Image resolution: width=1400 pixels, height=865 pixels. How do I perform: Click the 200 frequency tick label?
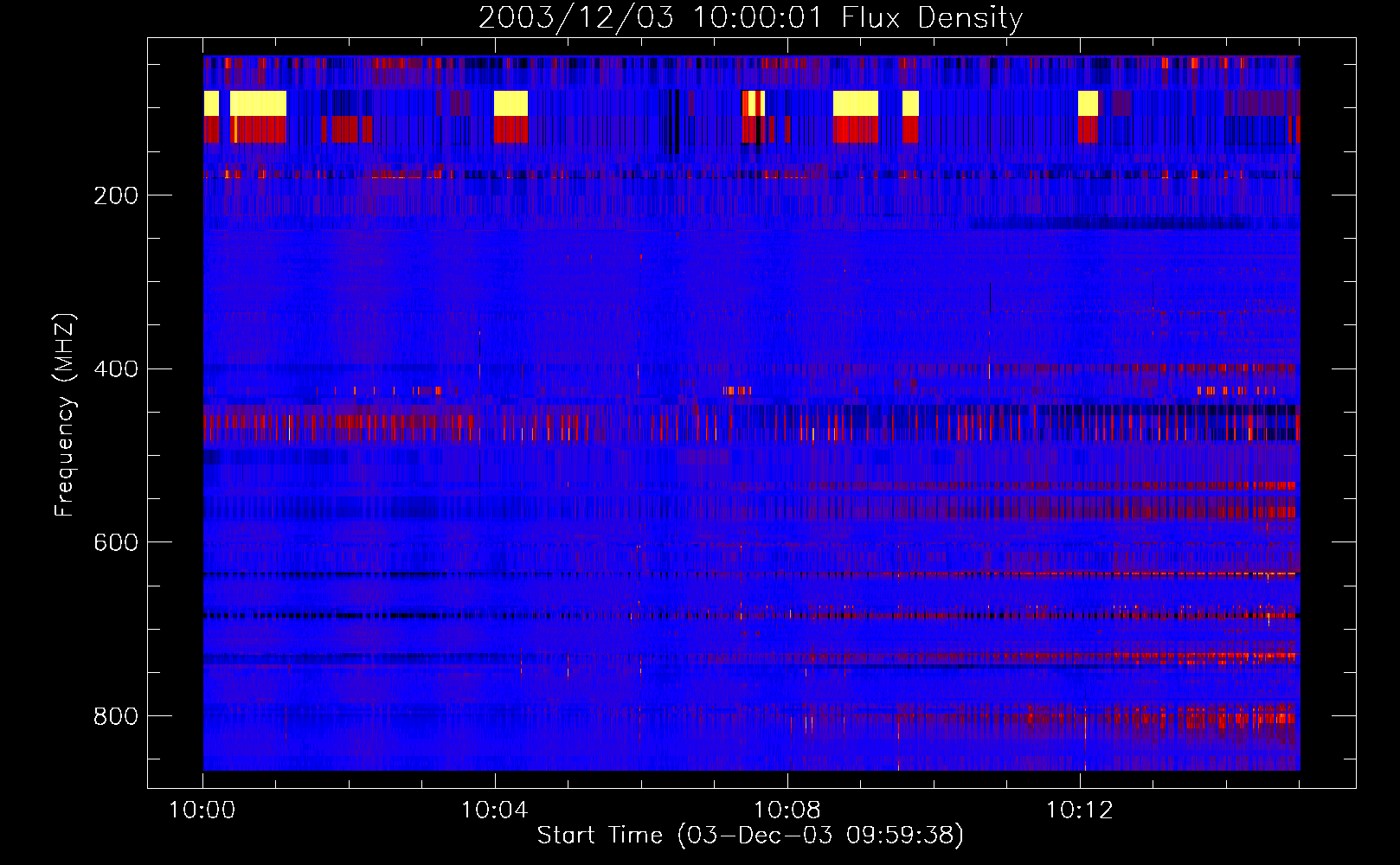tap(116, 195)
